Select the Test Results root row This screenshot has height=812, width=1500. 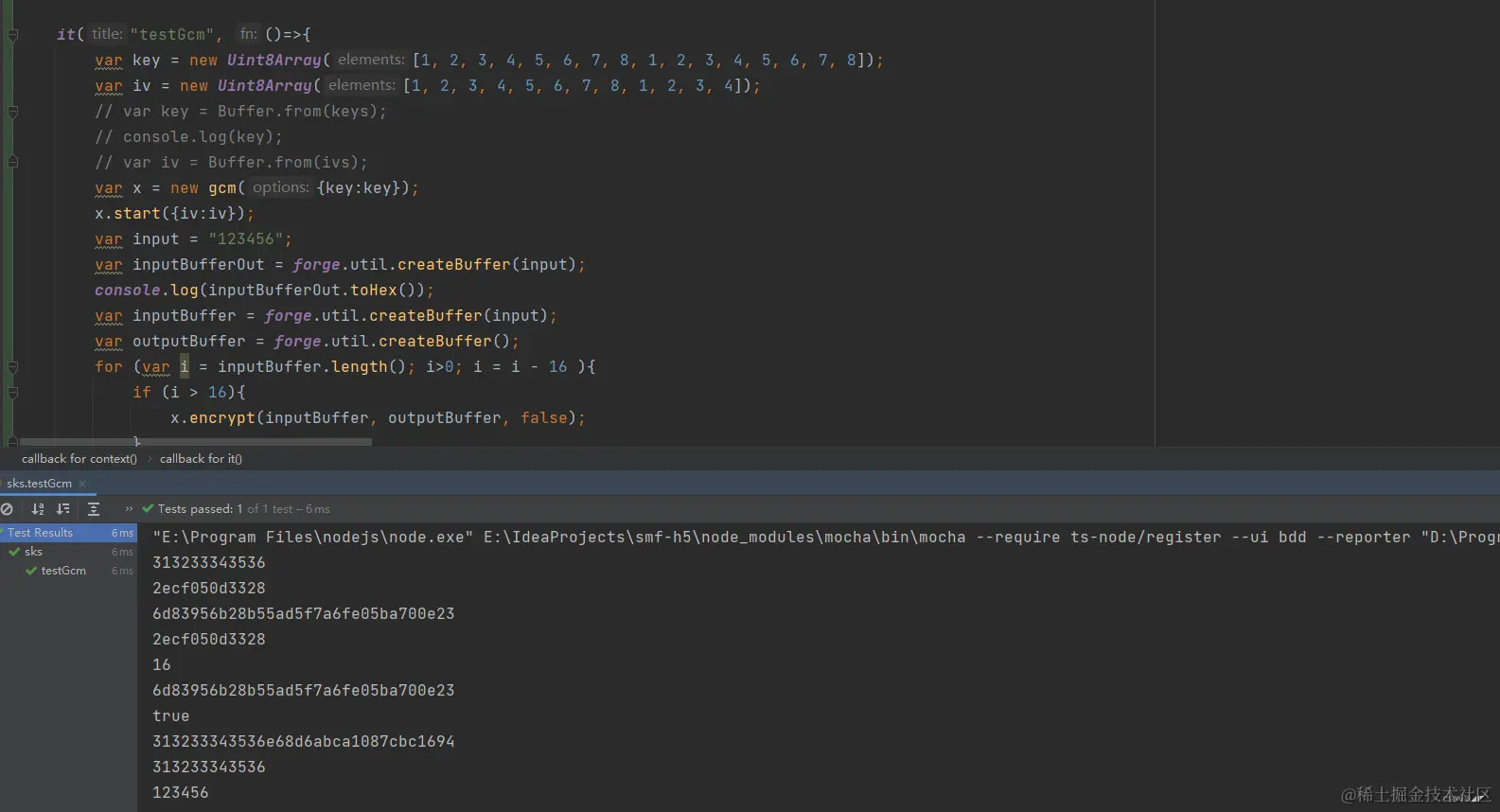click(x=68, y=533)
